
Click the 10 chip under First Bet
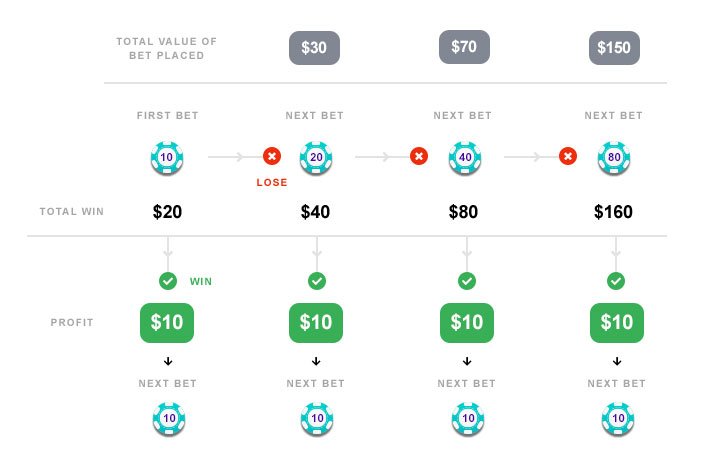click(x=167, y=157)
